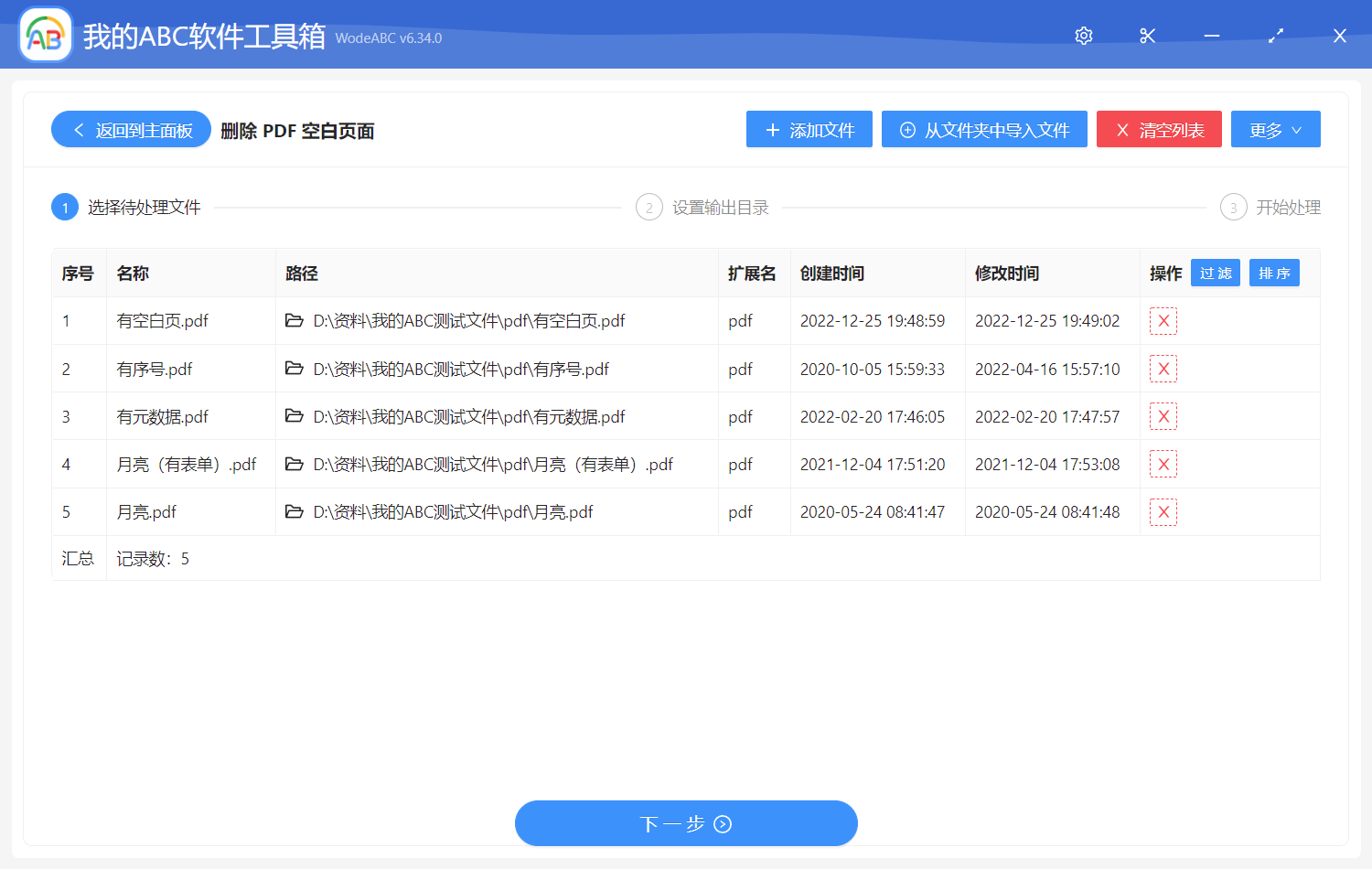
Task: Return to main panel via 返回到主面板
Action: pyautogui.click(x=130, y=129)
